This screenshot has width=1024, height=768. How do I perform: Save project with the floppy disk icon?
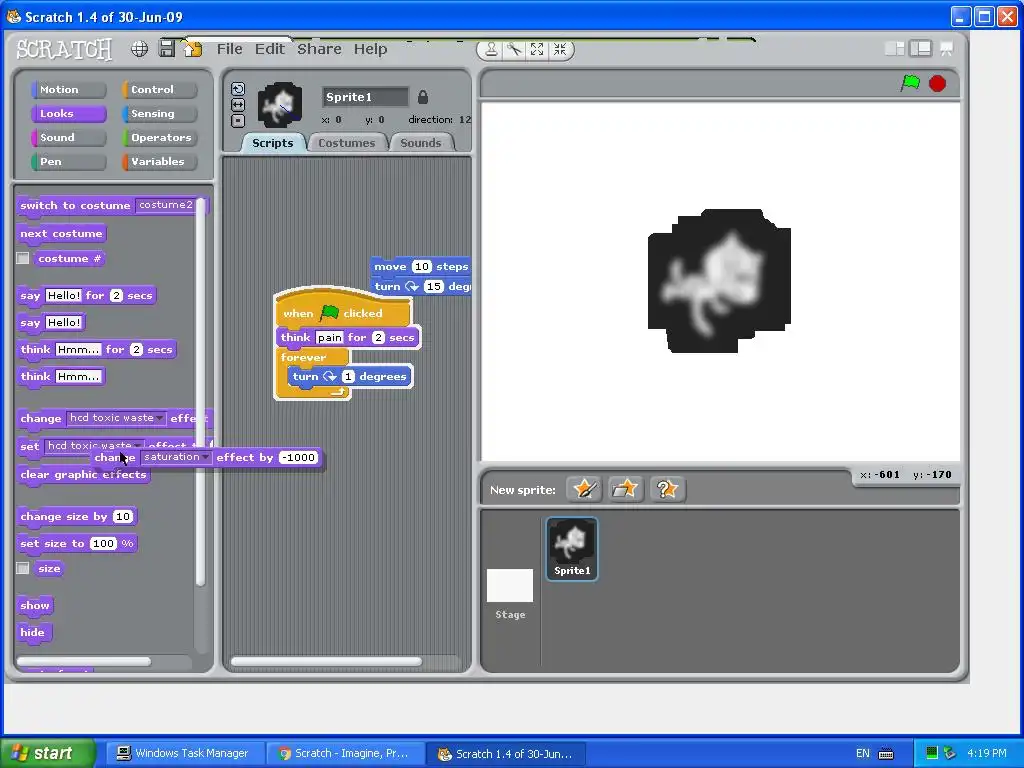(167, 48)
